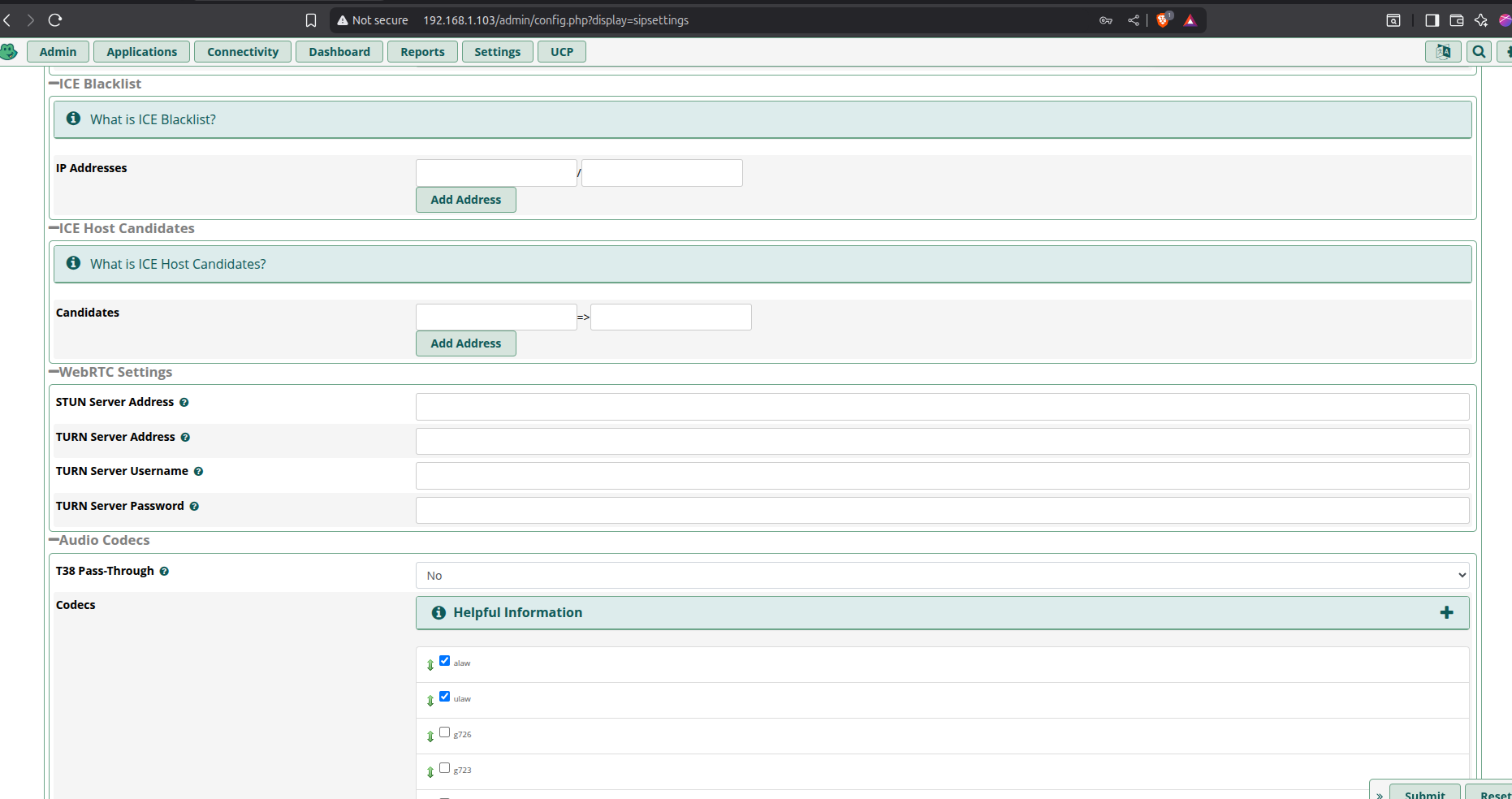Open the Connectivity menu
The image size is (1512, 799).
tap(243, 52)
